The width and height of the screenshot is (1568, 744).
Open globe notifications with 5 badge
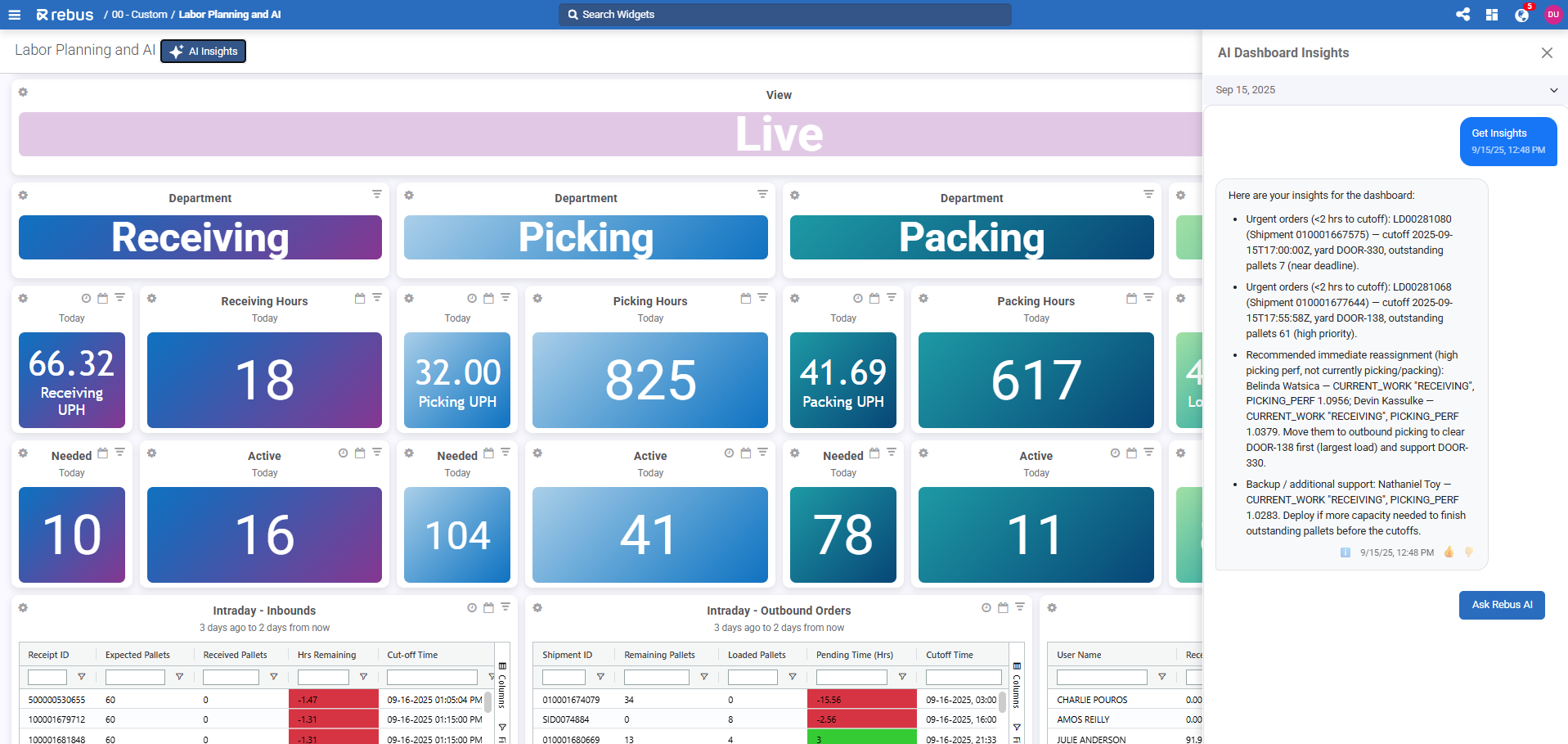point(1521,15)
